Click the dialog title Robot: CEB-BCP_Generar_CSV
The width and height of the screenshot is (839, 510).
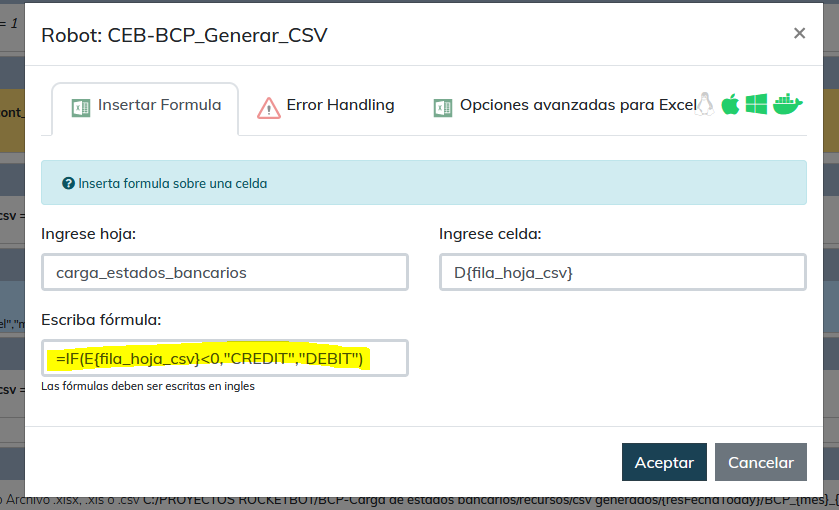point(184,36)
